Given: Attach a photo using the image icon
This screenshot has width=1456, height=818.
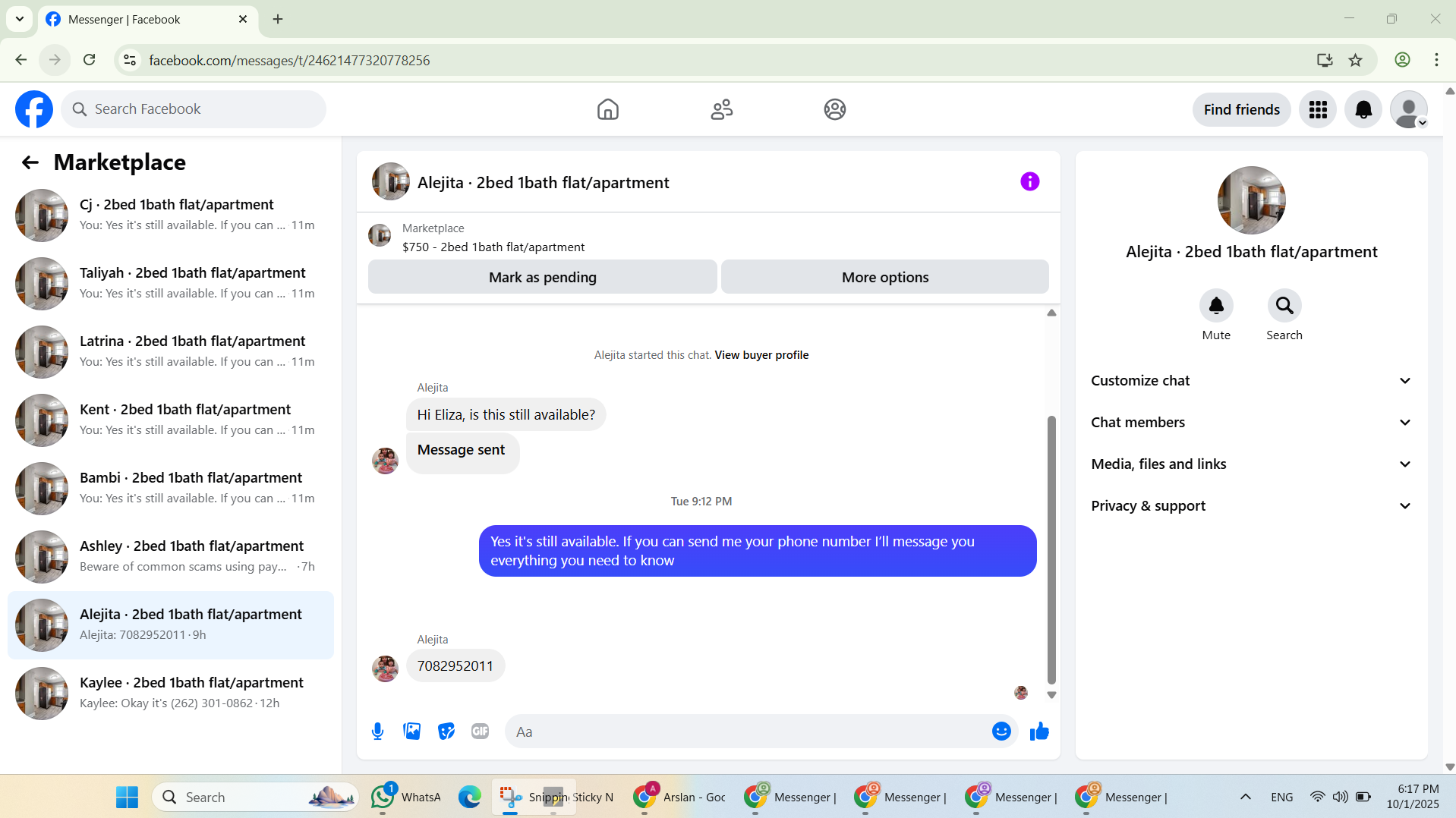Looking at the screenshot, I should point(412,731).
